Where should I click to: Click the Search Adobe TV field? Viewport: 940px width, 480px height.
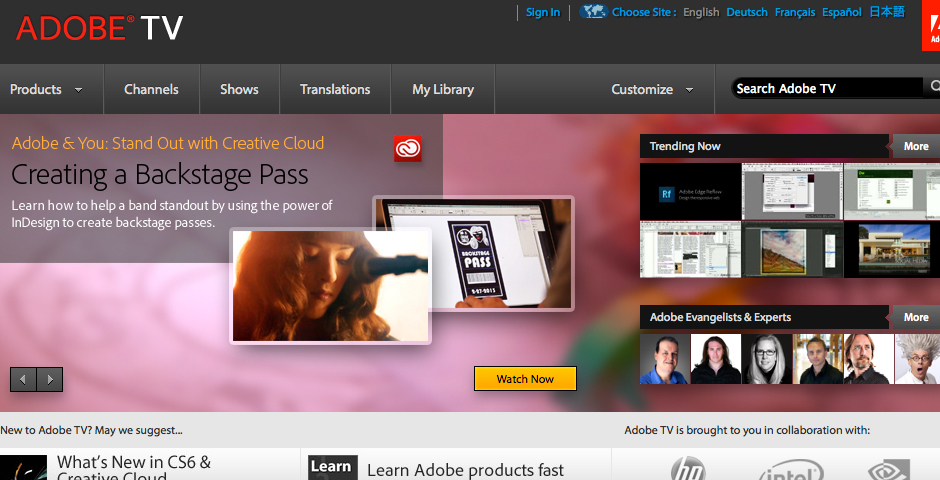(827, 88)
